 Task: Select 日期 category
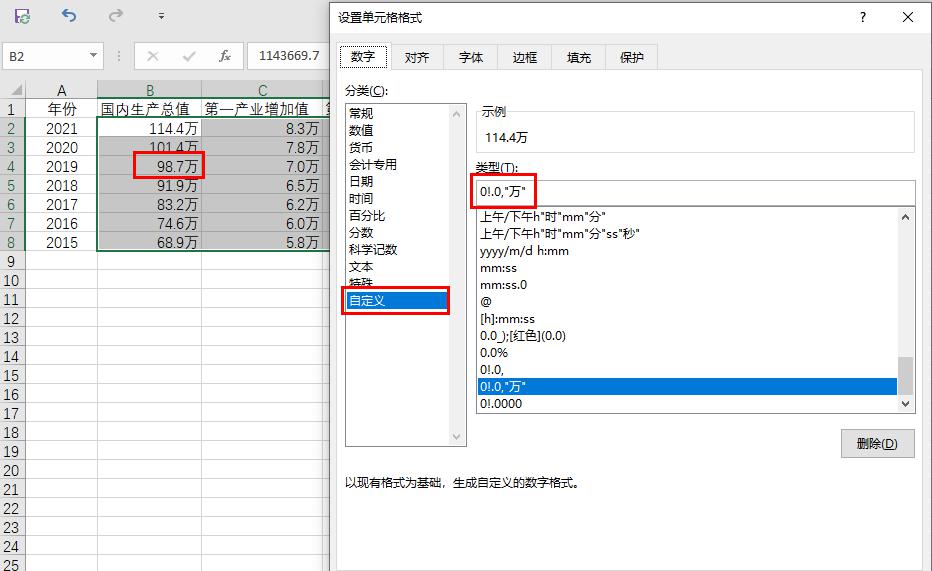398,181
